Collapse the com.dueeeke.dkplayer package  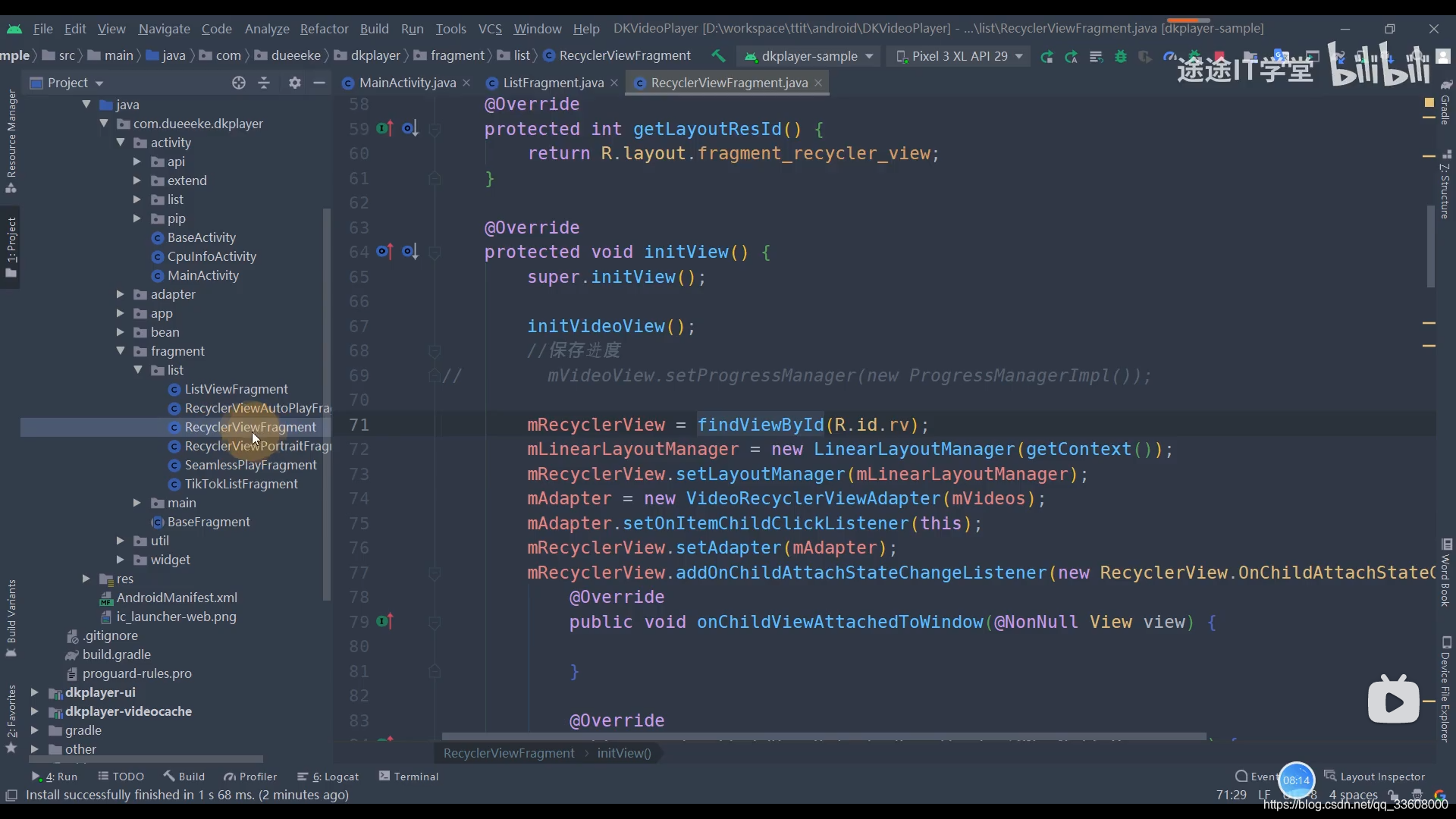[x=104, y=123]
